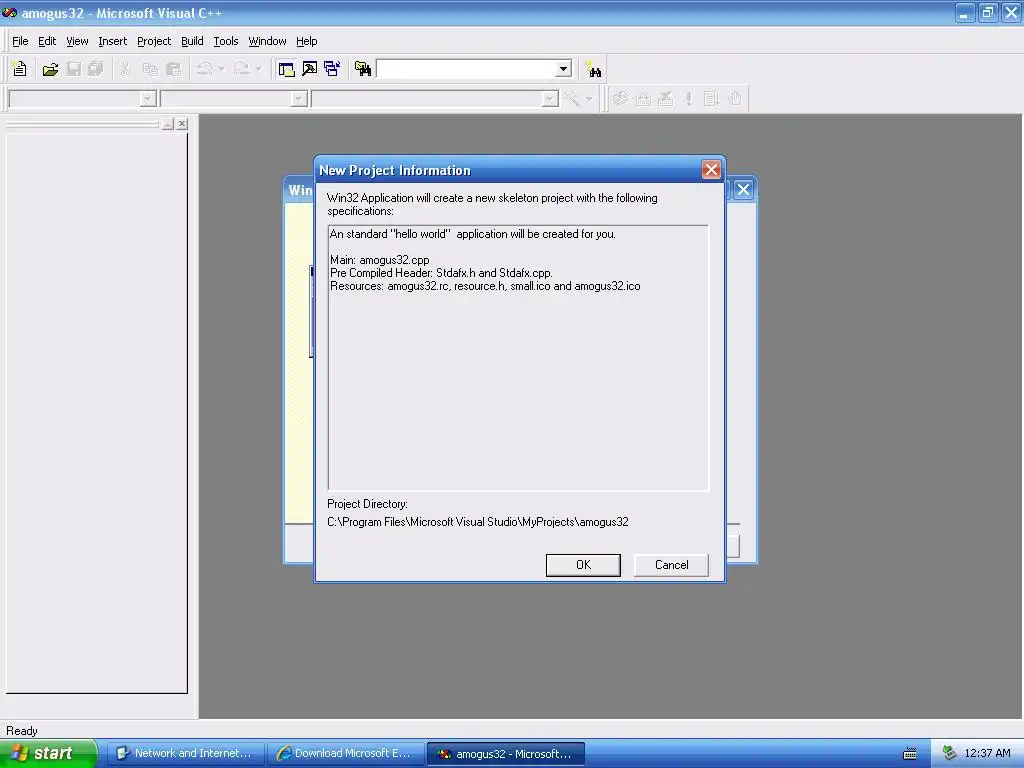Click the taskbar clock 12:37 AM
The image size is (1024, 768).
[x=987, y=754]
